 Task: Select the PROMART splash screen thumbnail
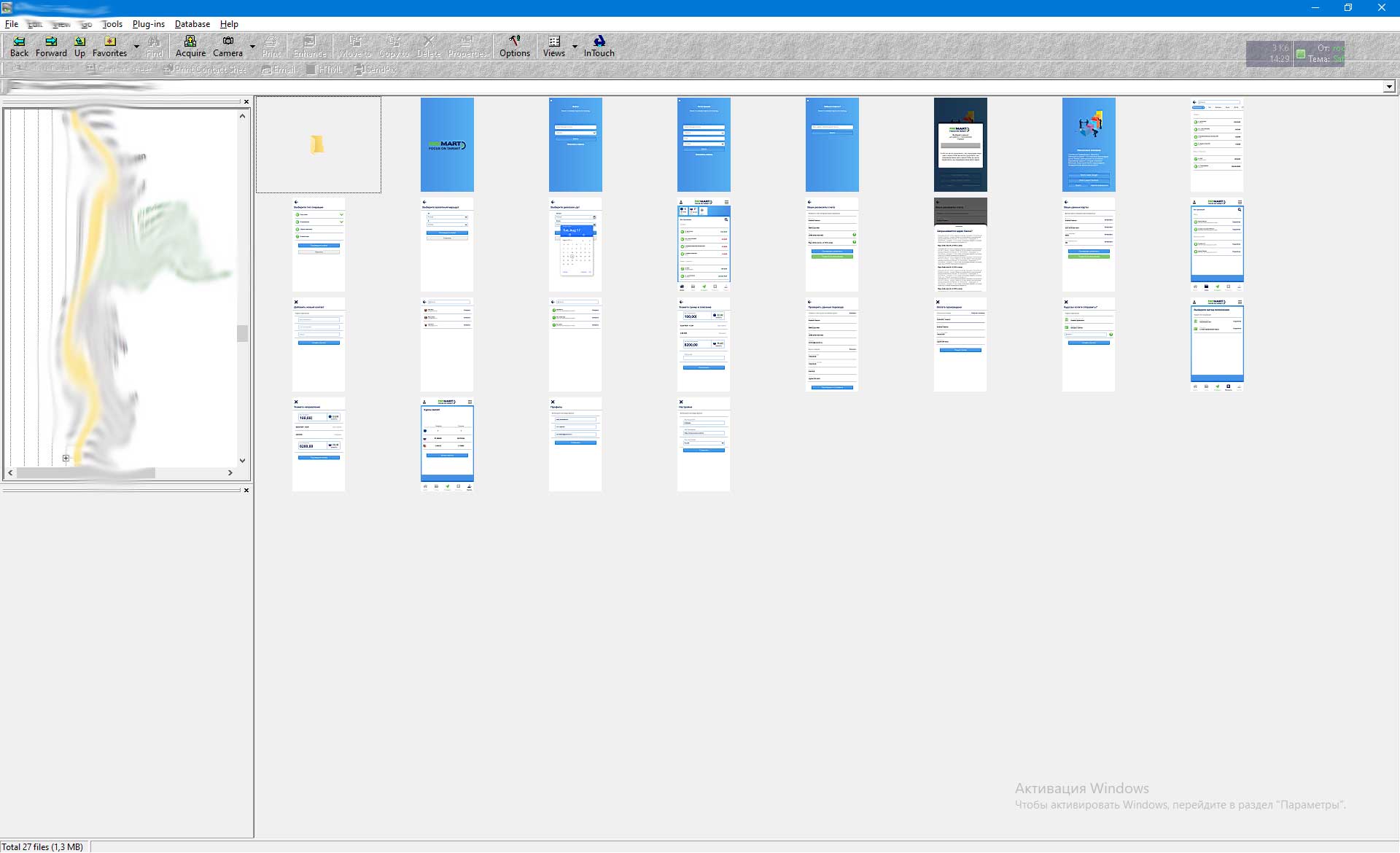(x=447, y=144)
